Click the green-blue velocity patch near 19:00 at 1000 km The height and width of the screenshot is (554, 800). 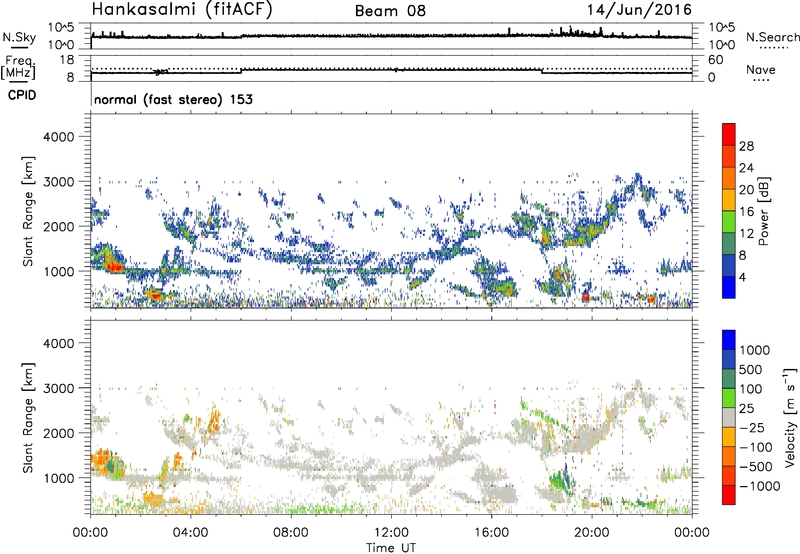[562, 481]
